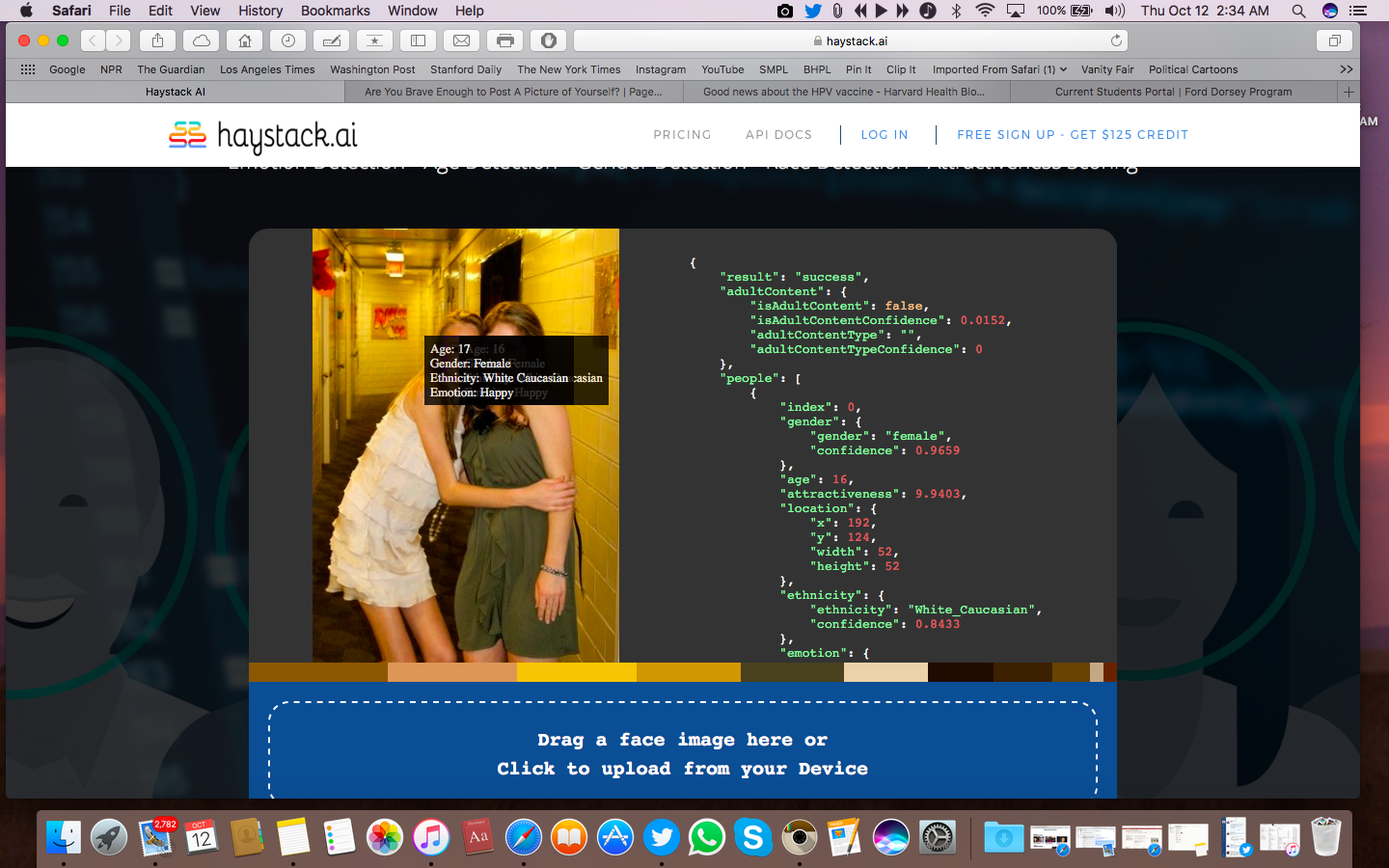The image size is (1389, 868).
Task: Click the Share button in Safari toolbar
Action: coord(157,41)
